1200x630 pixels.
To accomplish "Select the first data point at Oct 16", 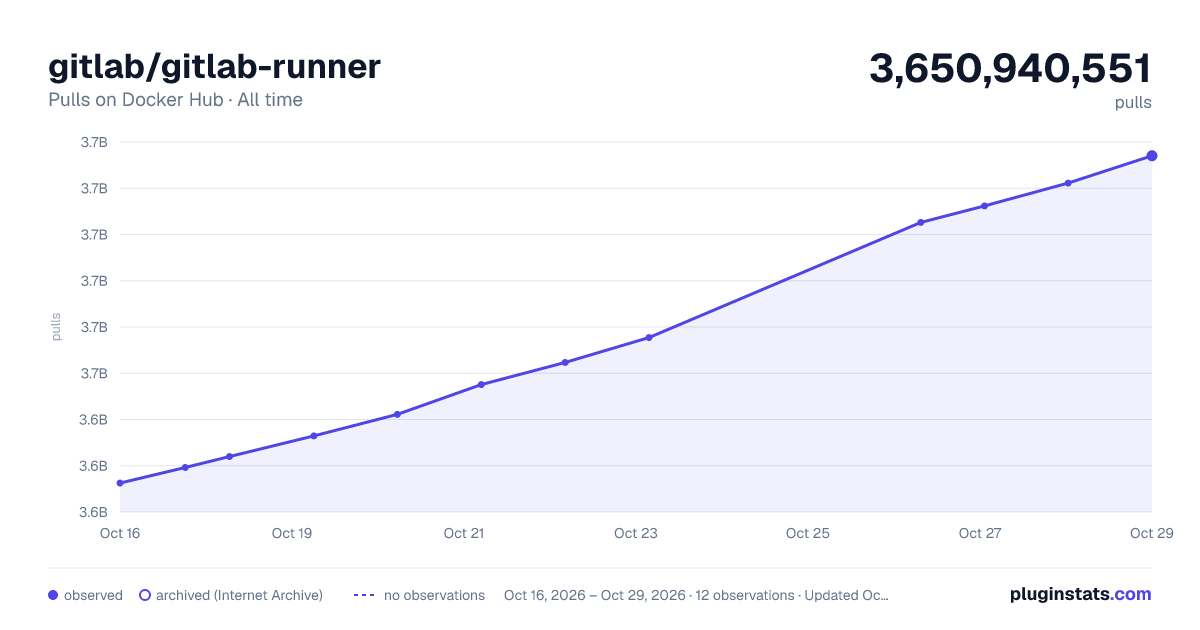I will 120,483.
